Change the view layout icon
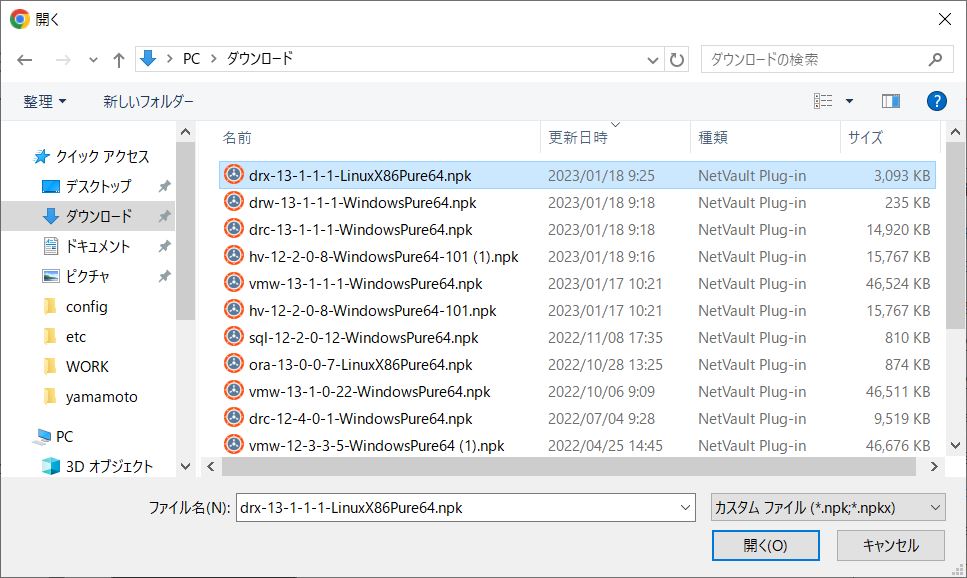Screen dimensions: 967x578 tap(823, 101)
